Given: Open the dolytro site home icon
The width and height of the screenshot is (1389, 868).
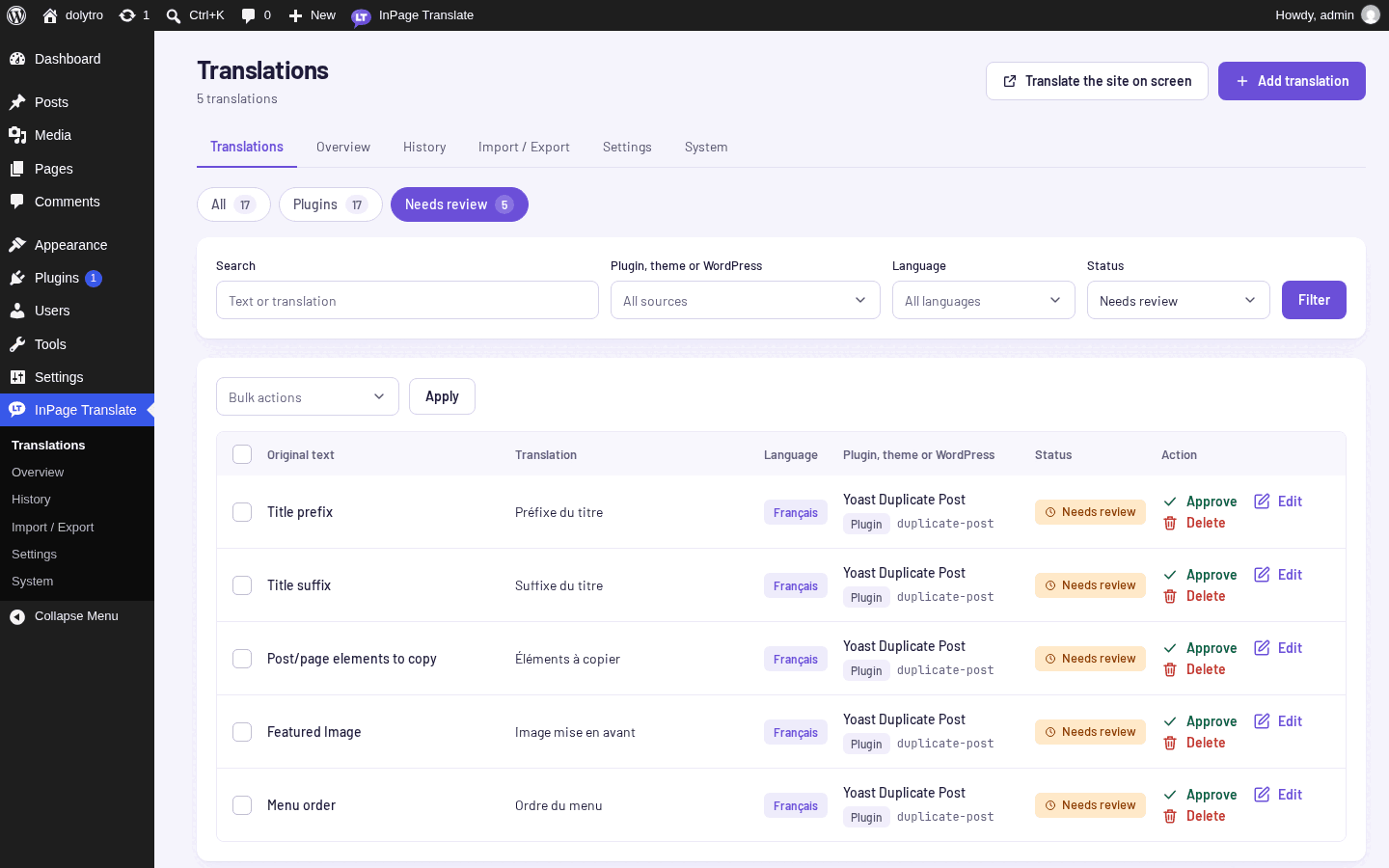Looking at the screenshot, I should pyautogui.click(x=50, y=15).
